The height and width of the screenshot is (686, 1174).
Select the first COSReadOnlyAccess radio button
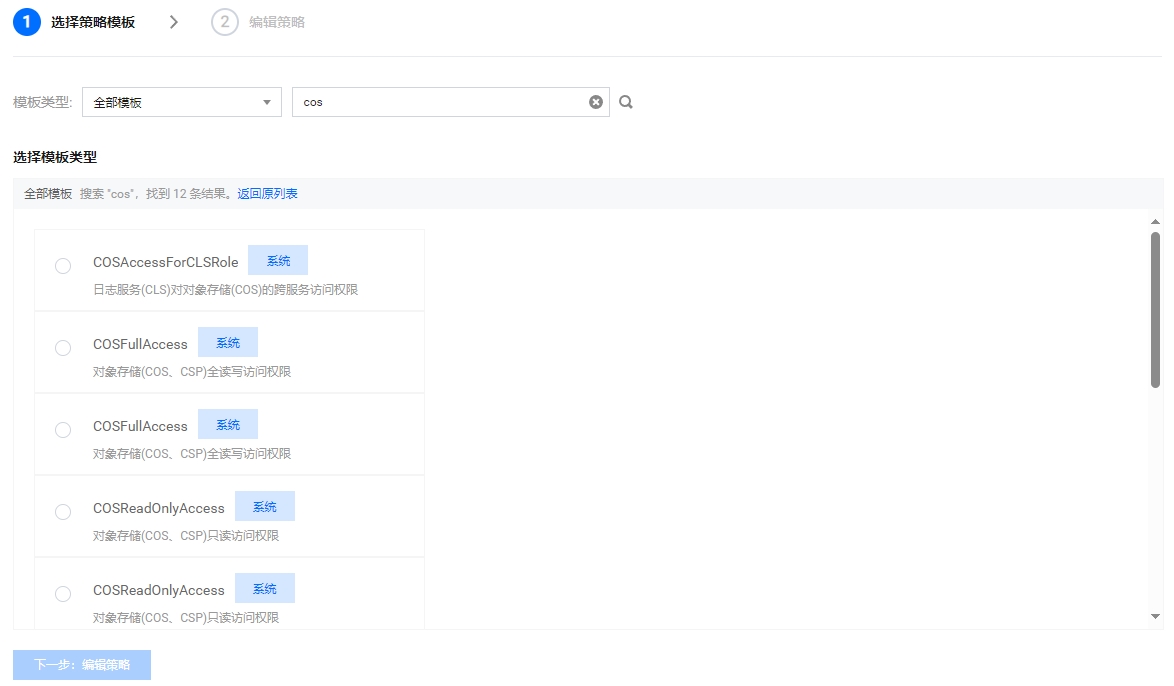[63, 512]
